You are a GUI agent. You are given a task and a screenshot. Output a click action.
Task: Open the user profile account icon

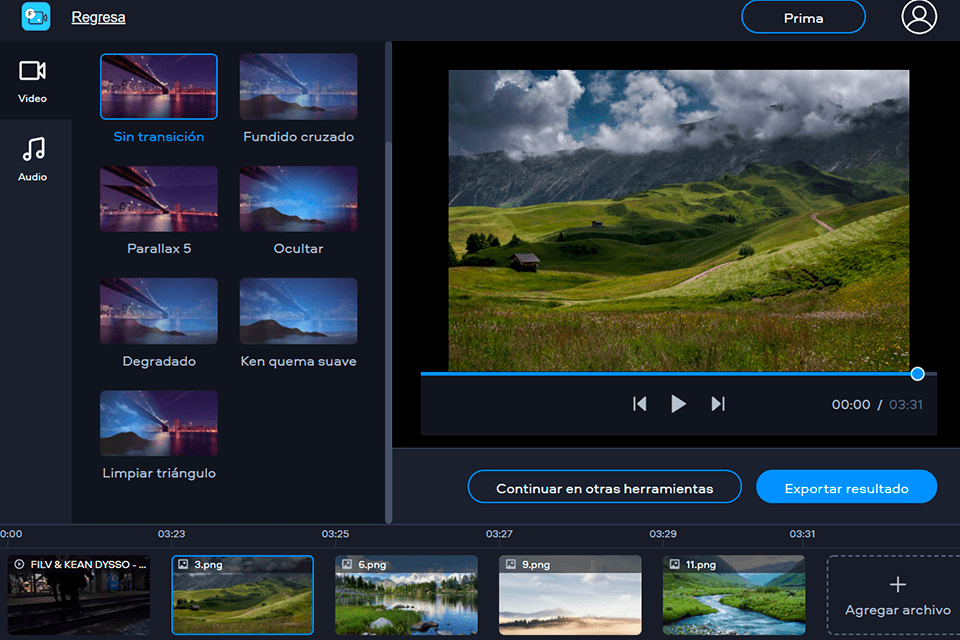919,17
